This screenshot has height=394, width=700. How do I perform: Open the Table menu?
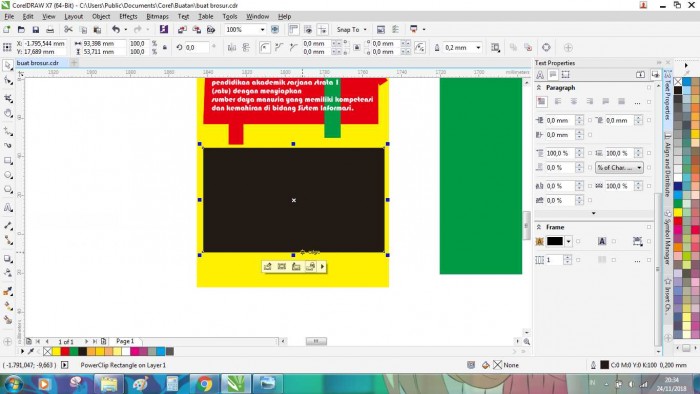205,17
